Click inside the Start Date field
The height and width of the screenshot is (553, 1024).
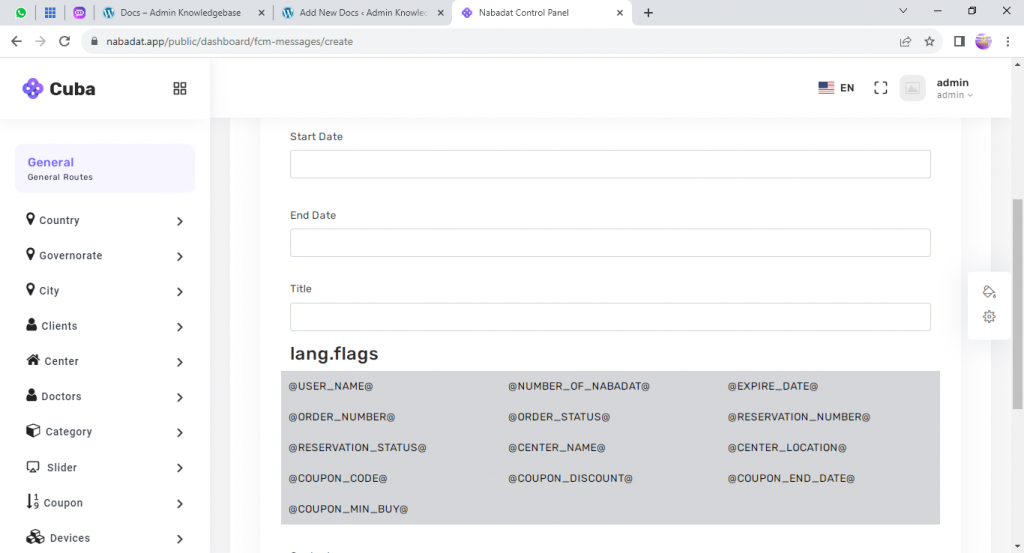(x=610, y=164)
